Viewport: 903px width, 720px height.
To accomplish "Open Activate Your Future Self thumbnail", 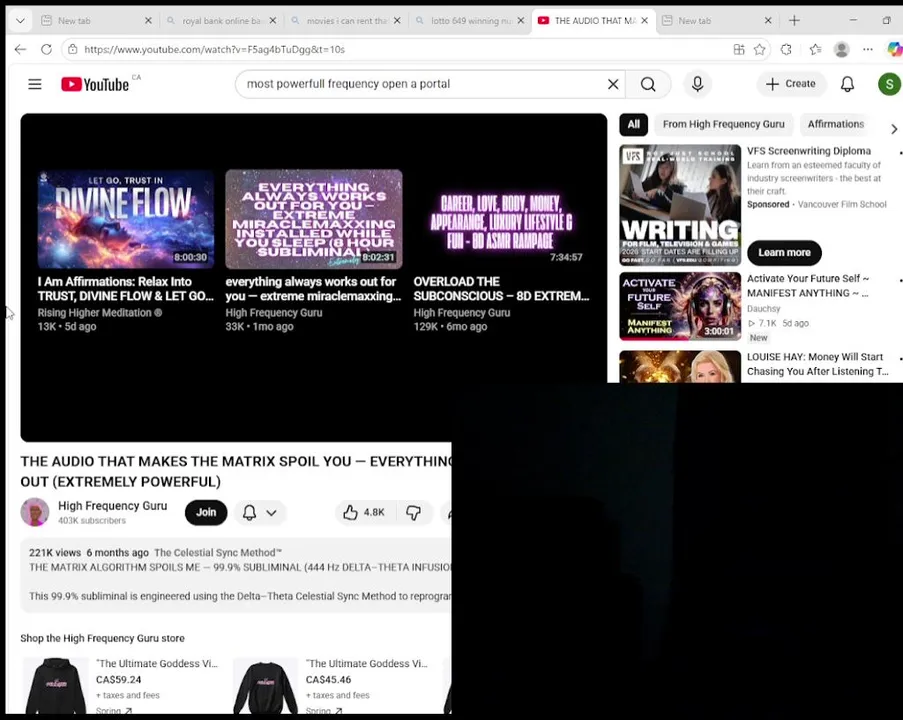I will (680, 306).
